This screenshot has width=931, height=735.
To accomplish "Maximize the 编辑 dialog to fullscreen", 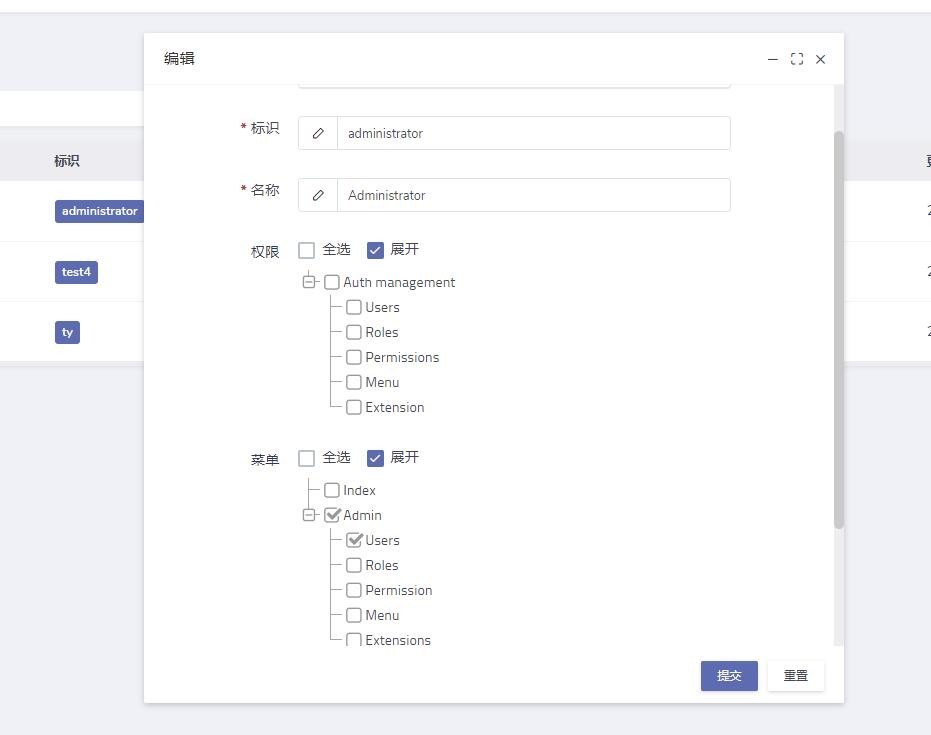I will click(x=797, y=59).
